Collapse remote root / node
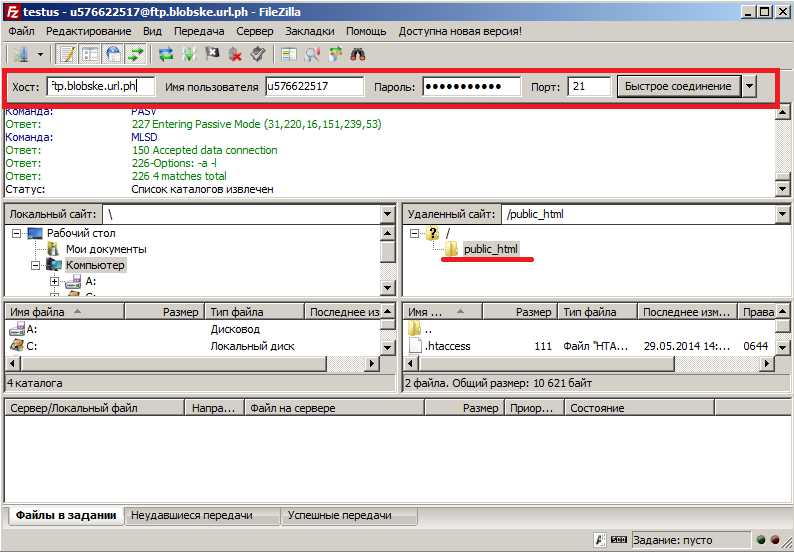This screenshot has width=794, height=552. coord(415,233)
